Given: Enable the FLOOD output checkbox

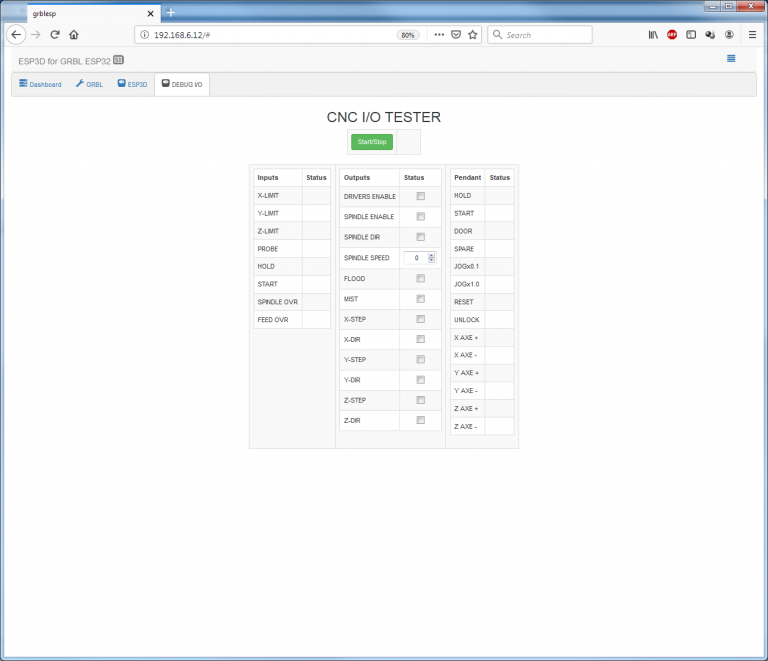Looking at the screenshot, I should click(420, 279).
